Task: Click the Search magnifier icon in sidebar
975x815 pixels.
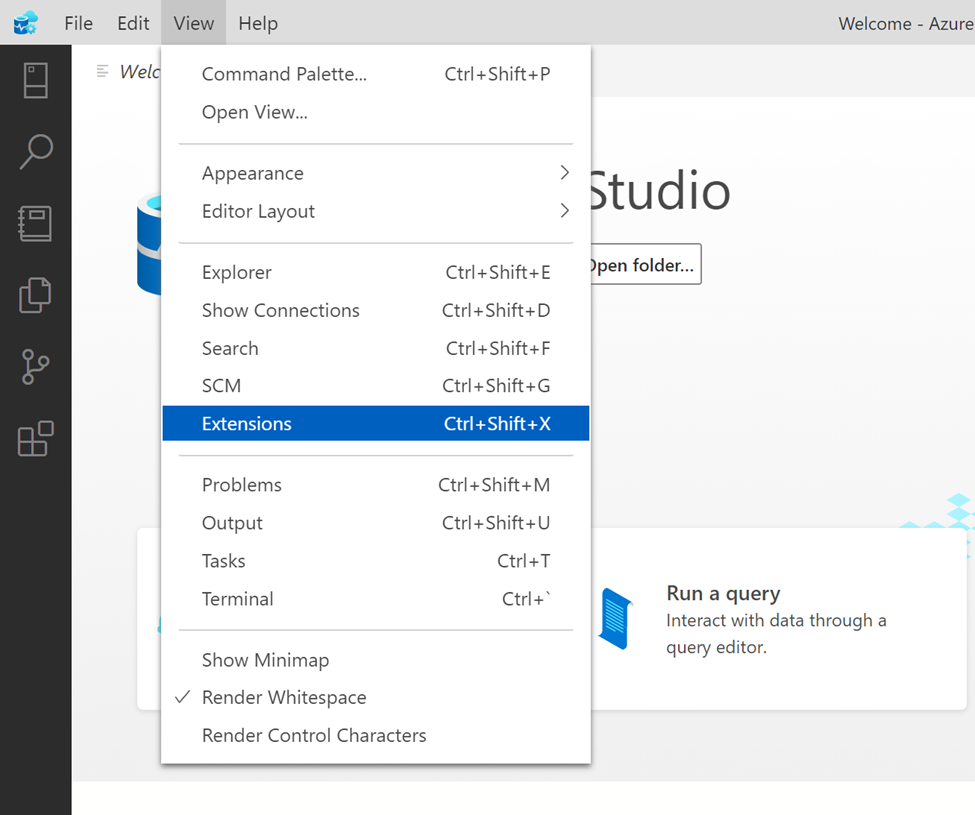Action: tap(35, 152)
